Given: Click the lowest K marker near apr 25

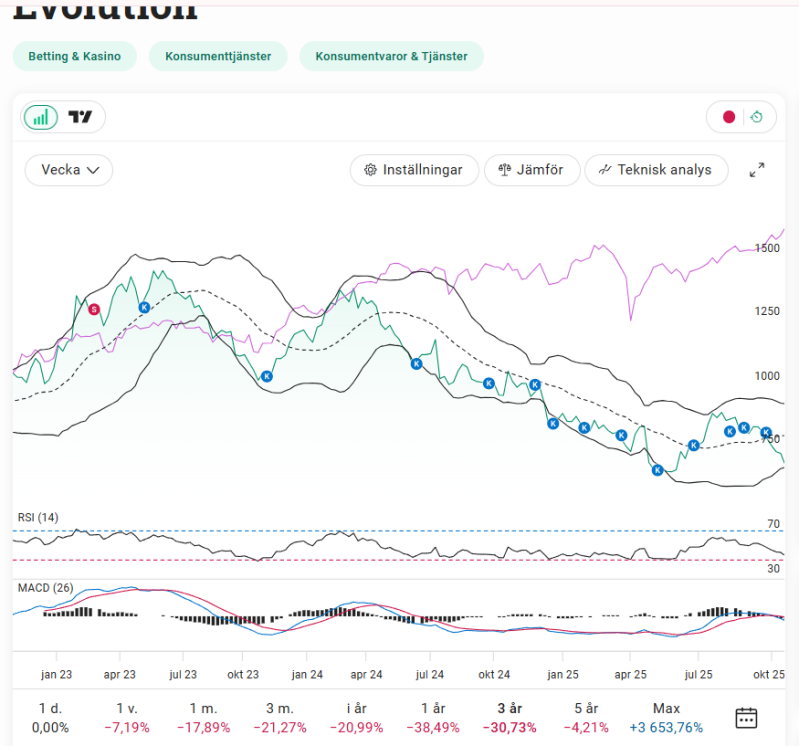Looking at the screenshot, I should point(657,470).
